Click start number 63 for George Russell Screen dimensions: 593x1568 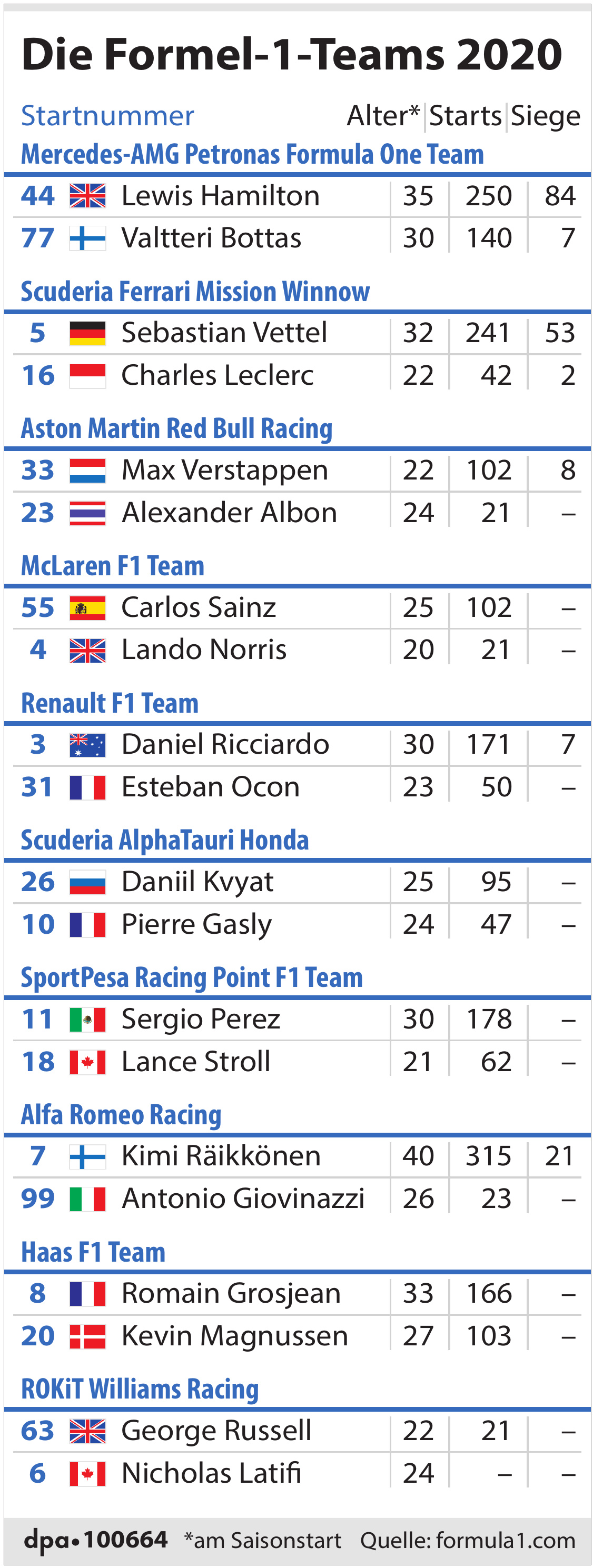point(38,1431)
